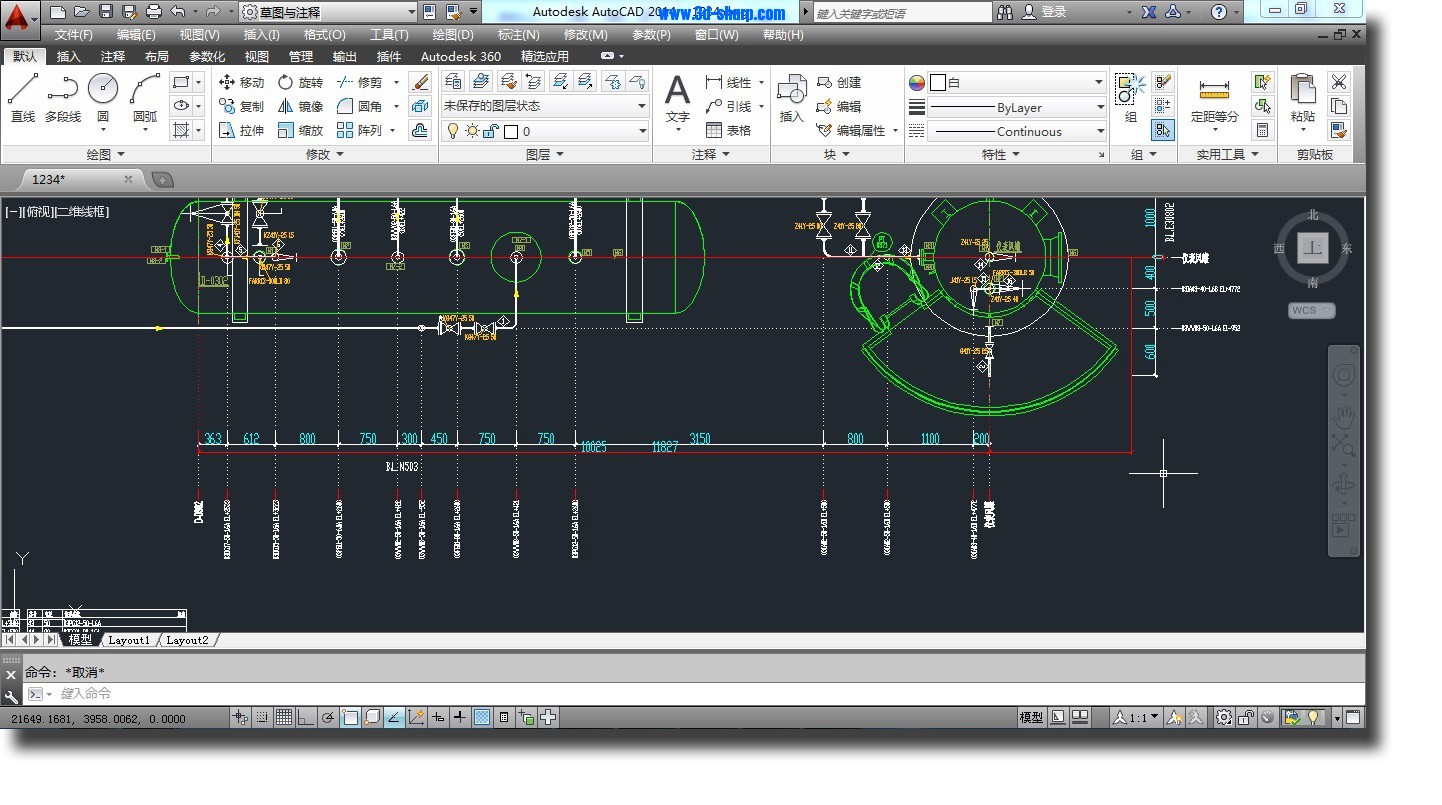Image resolution: width=1442 pixels, height=805 pixels.
Task: Click the hatch pattern tool icon
Action: 181,130
